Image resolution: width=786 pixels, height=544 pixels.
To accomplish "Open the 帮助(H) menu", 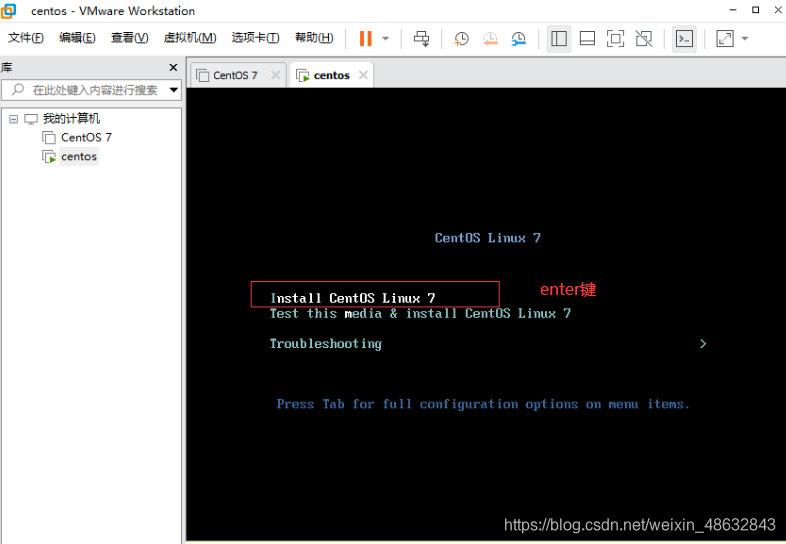I will [314, 38].
